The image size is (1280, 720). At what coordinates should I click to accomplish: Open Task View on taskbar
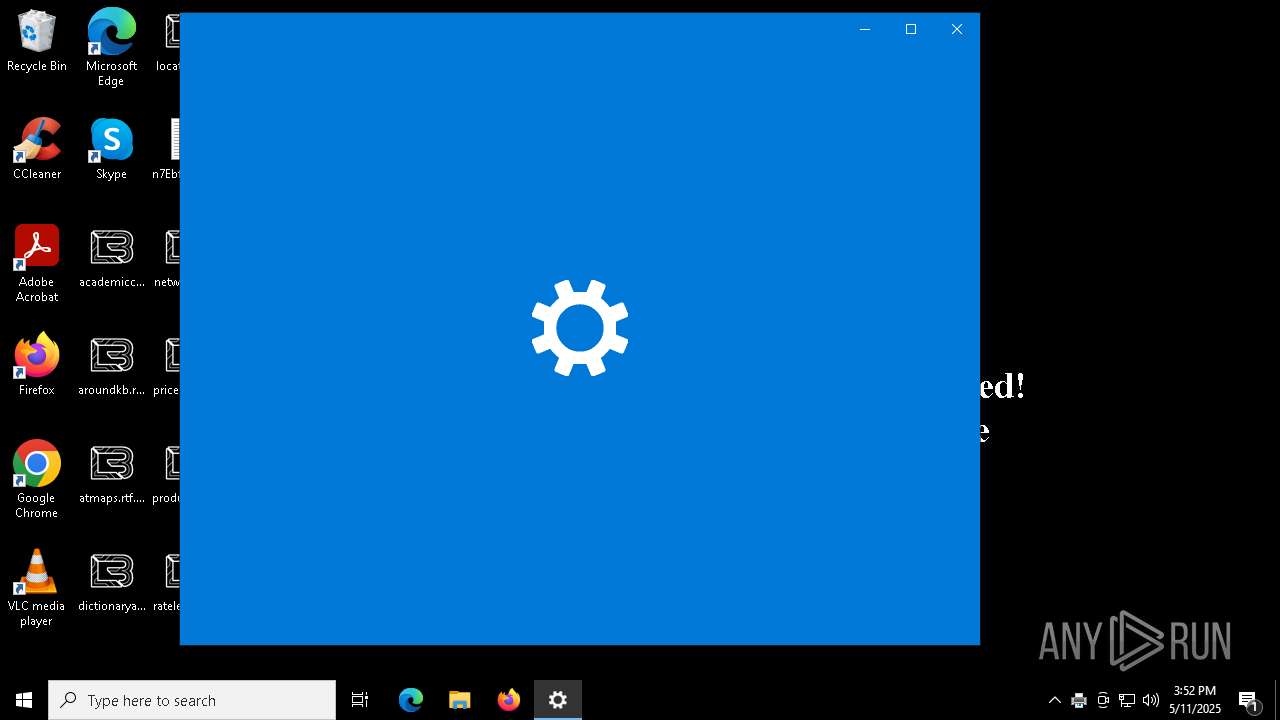(x=360, y=700)
